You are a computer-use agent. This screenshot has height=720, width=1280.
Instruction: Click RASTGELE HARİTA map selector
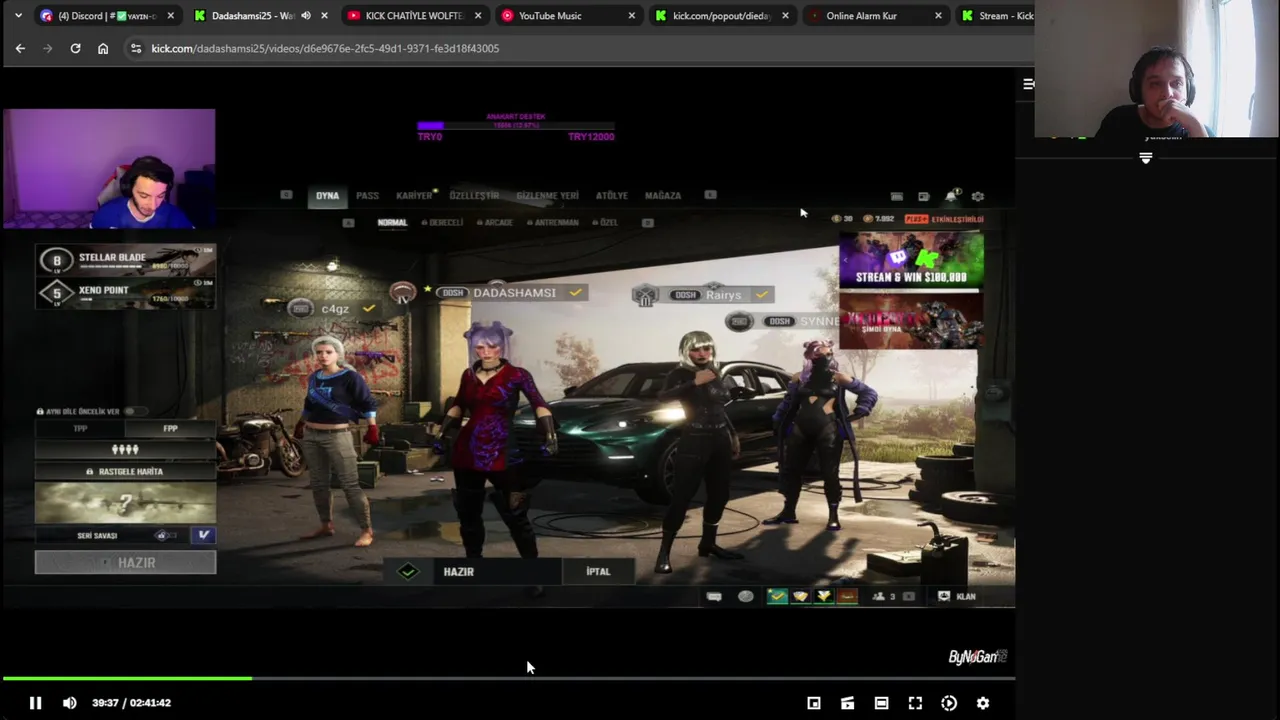point(125,472)
